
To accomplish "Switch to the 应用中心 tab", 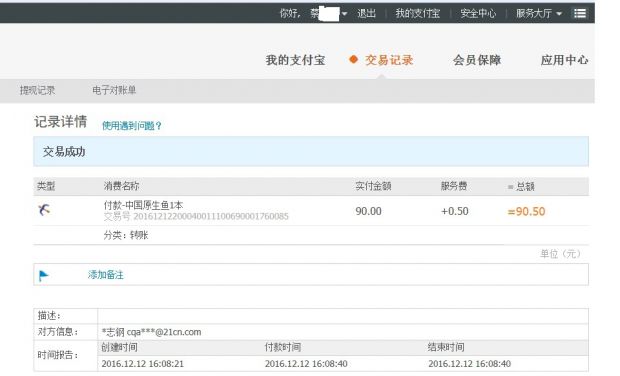I will (x=564, y=60).
